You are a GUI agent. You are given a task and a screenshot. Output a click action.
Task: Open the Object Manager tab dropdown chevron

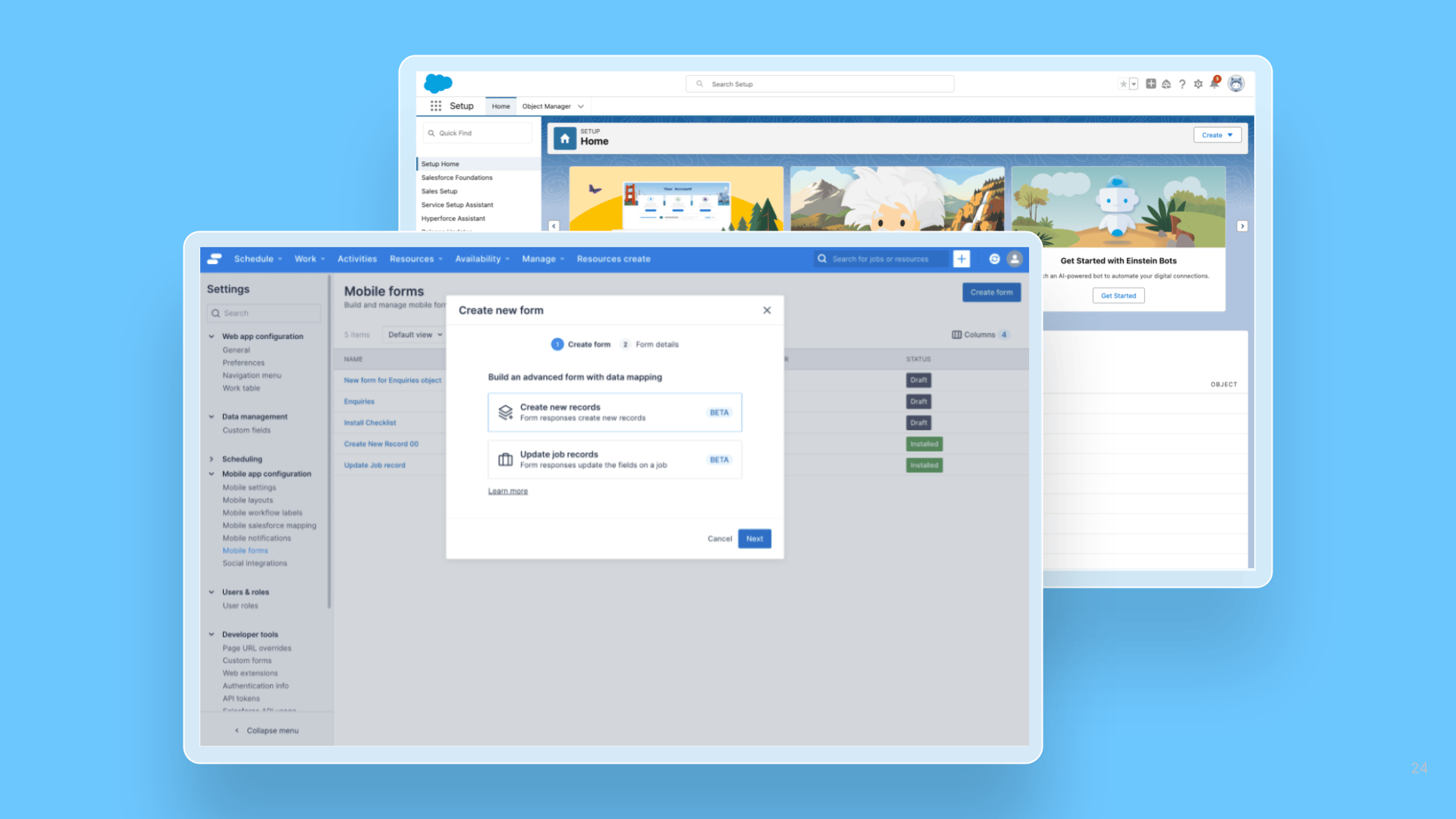(x=581, y=106)
